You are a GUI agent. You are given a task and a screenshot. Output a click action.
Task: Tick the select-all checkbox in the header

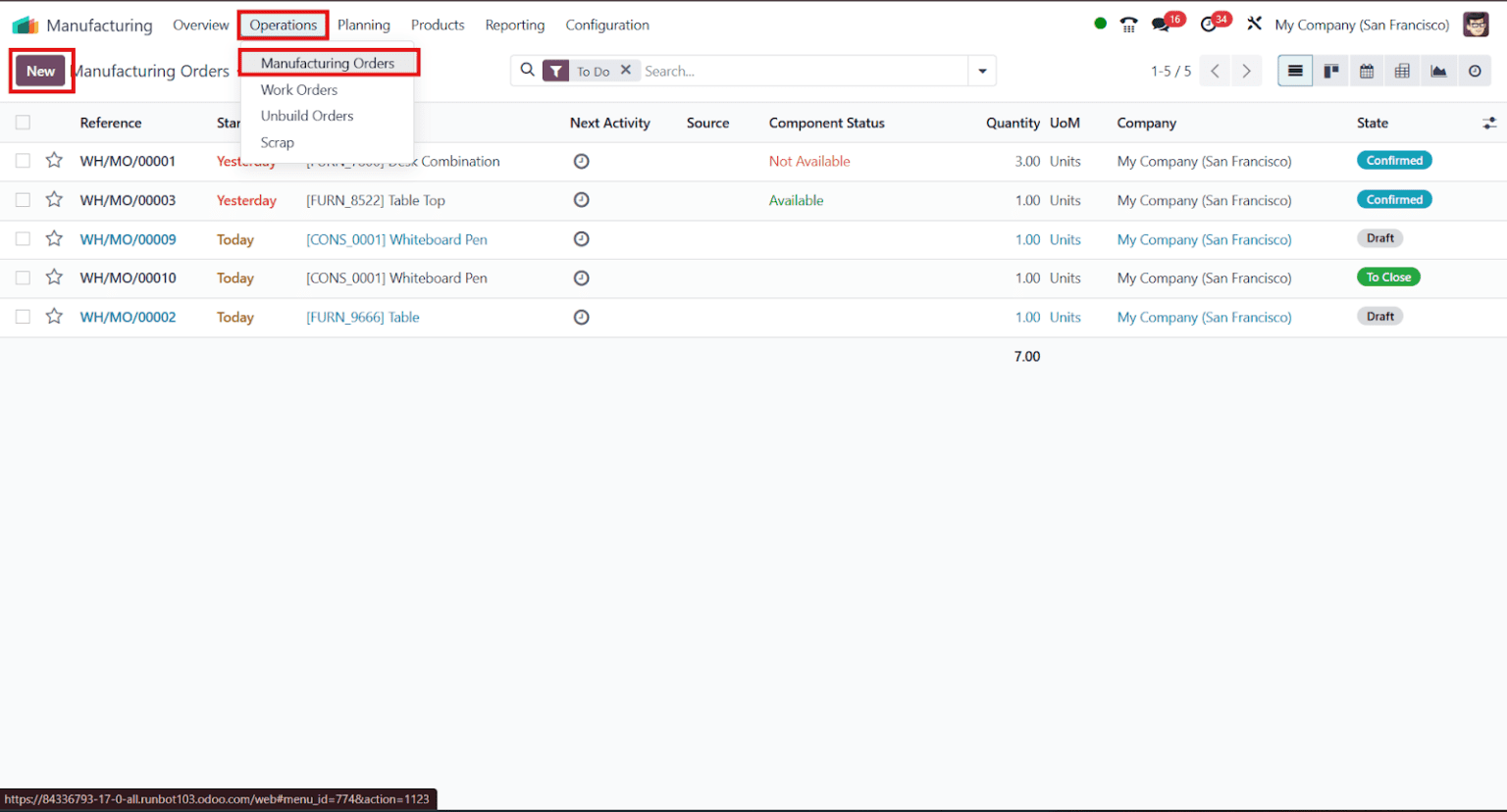pos(23,122)
